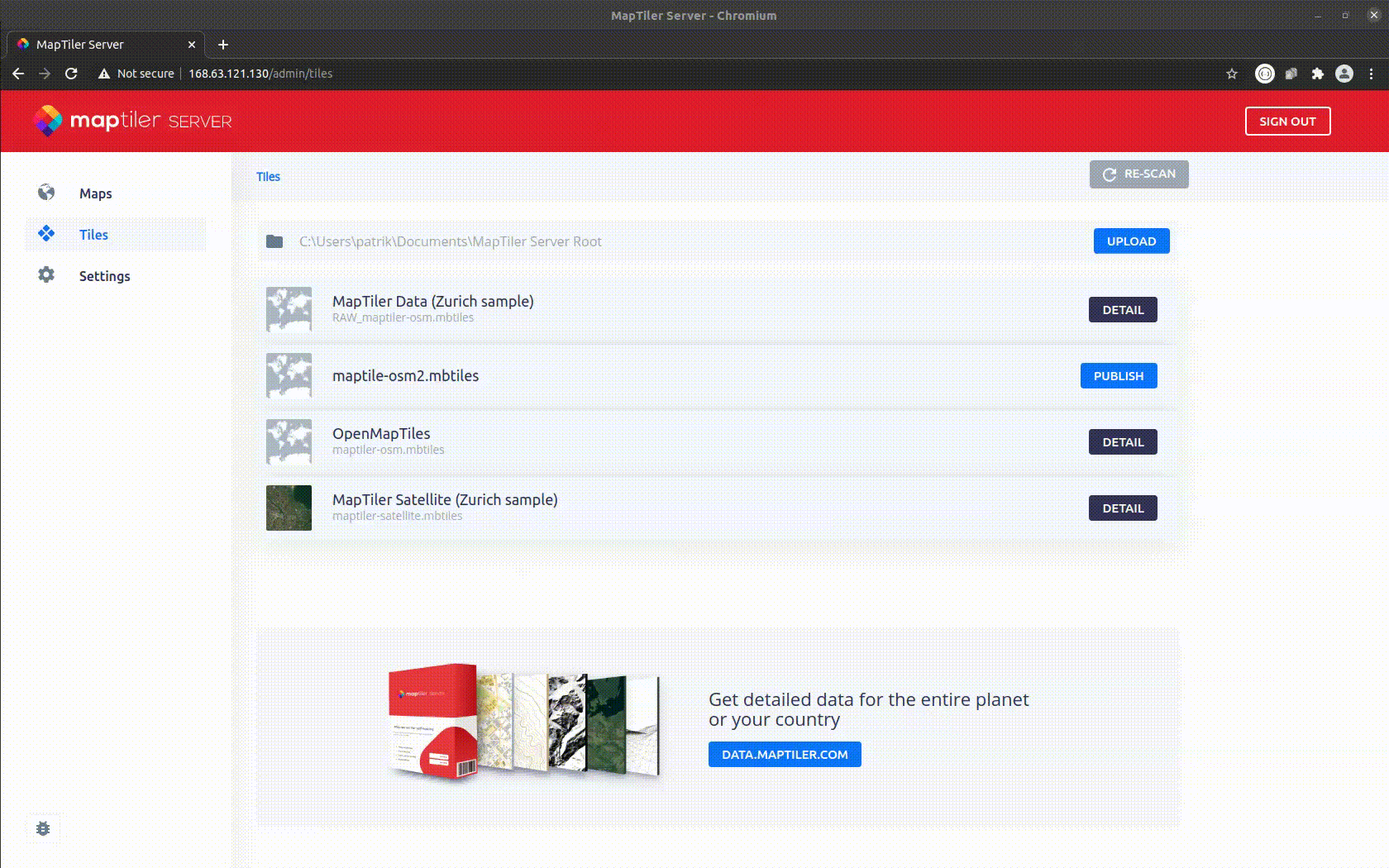Open a new browser tab

click(223, 45)
